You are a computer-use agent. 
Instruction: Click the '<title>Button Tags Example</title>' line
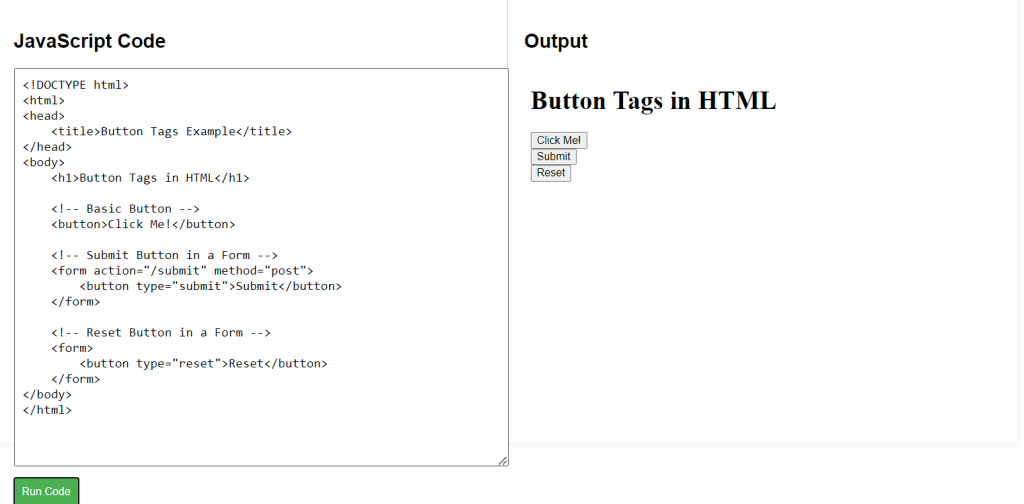pos(171,131)
